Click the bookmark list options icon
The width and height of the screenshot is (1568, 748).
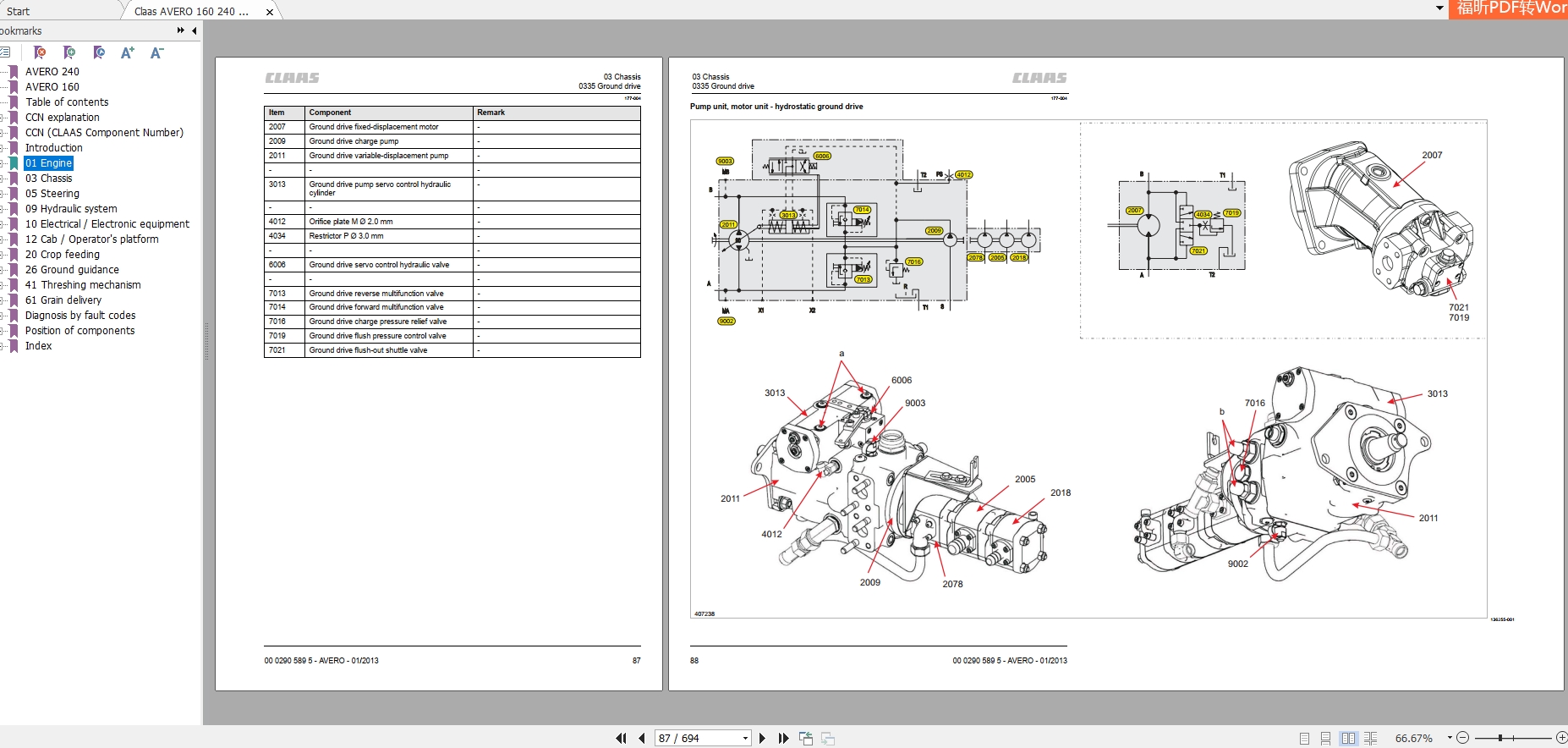(4, 52)
